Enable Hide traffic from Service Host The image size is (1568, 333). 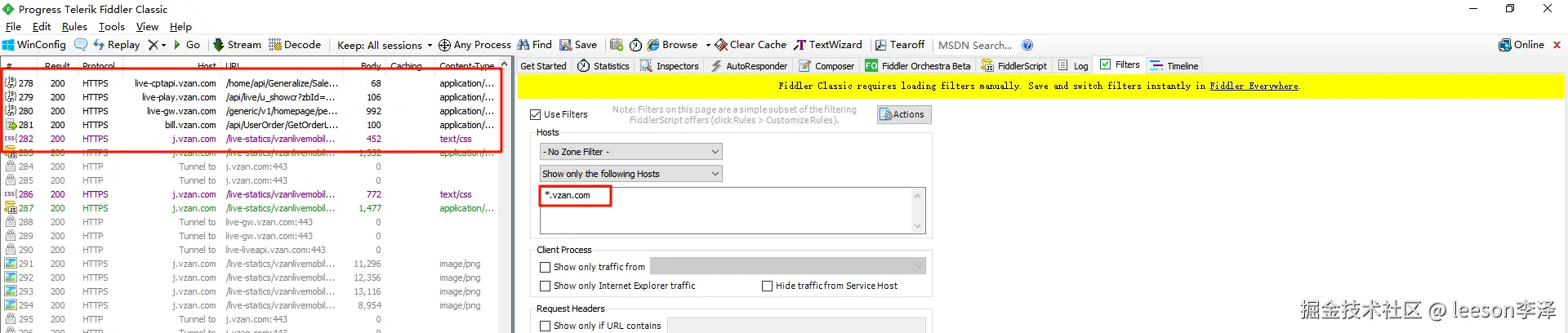[768, 286]
